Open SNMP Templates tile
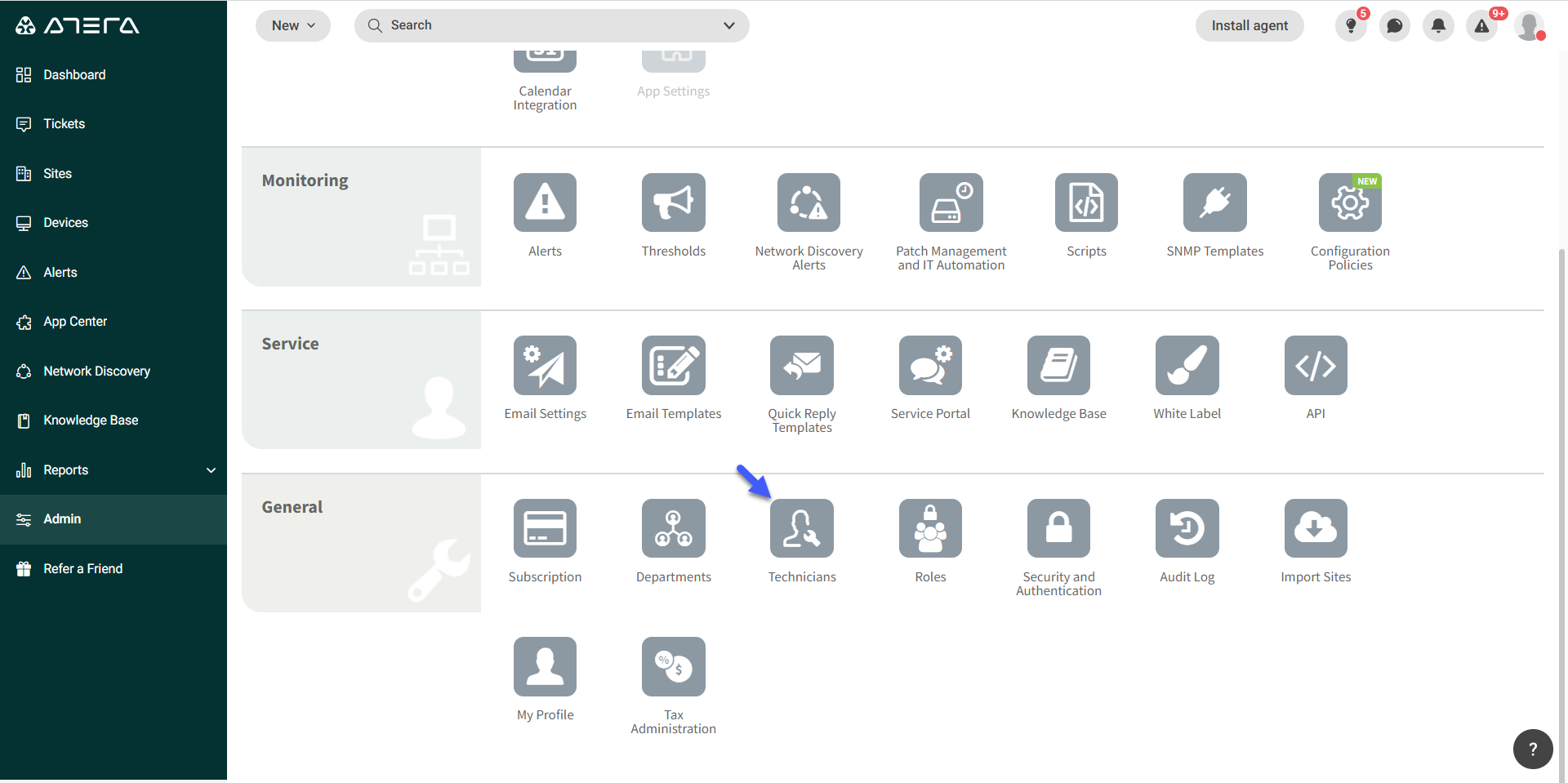This screenshot has width=1568, height=783. tap(1214, 202)
